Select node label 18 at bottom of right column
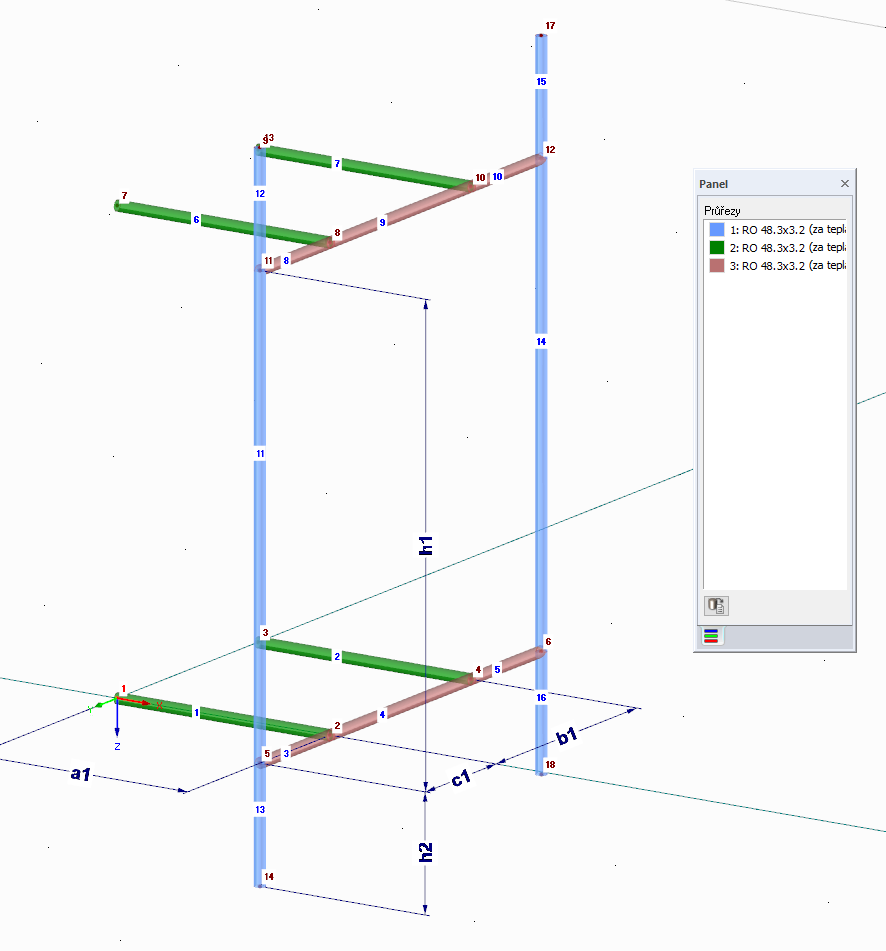The height and width of the screenshot is (951, 886). point(550,764)
